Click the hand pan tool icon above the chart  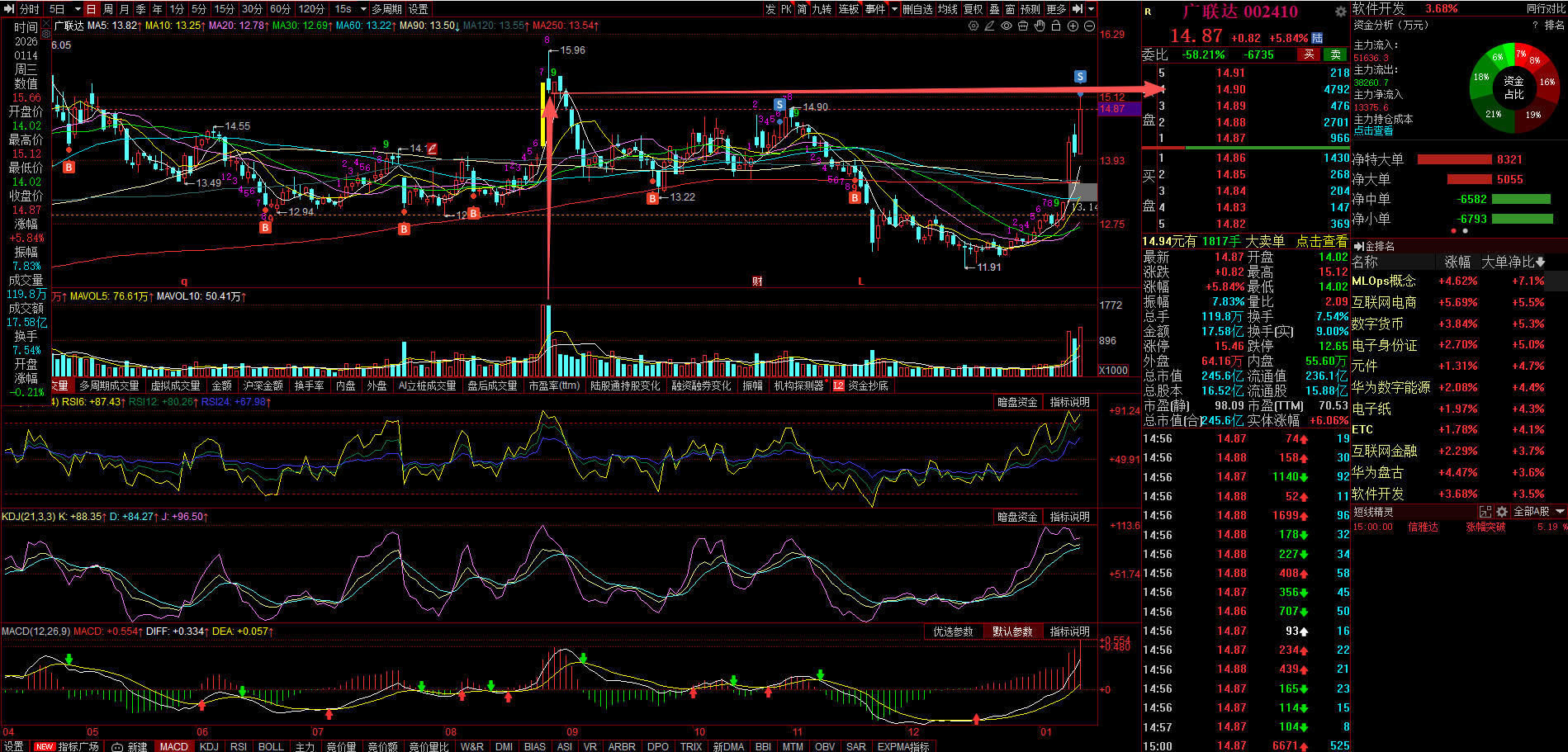point(1040,26)
